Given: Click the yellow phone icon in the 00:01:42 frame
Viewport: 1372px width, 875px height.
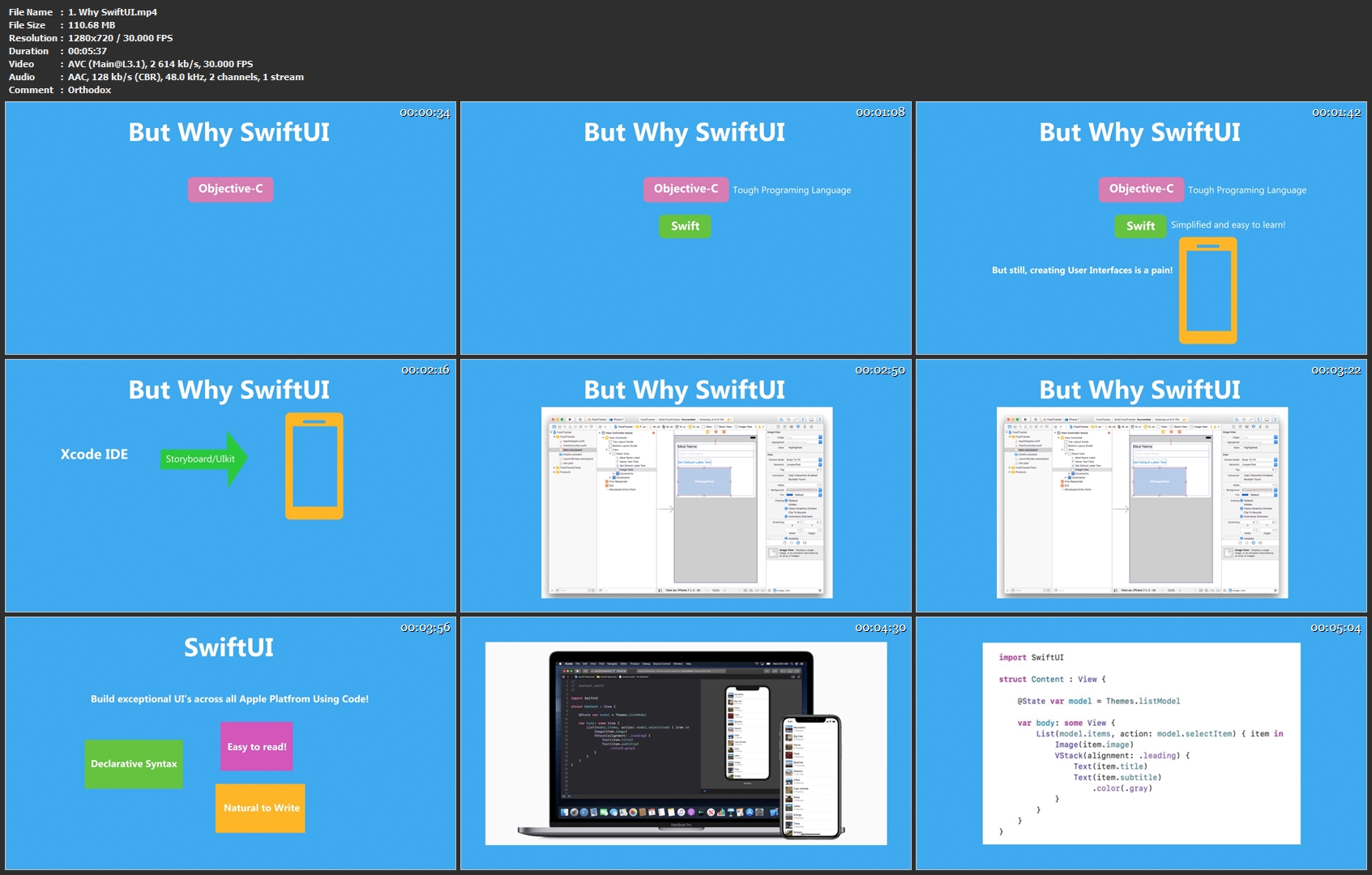Looking at the screenshot, I should [x=1207, y=290].
